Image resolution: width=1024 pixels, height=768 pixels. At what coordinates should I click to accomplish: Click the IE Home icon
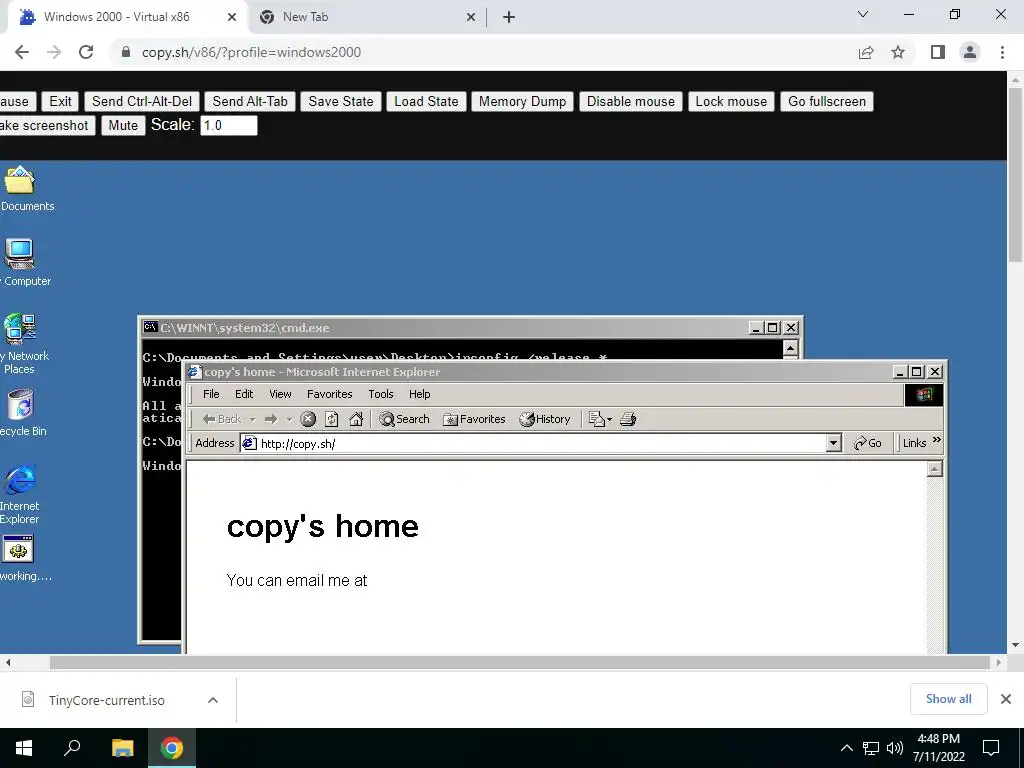356,419
